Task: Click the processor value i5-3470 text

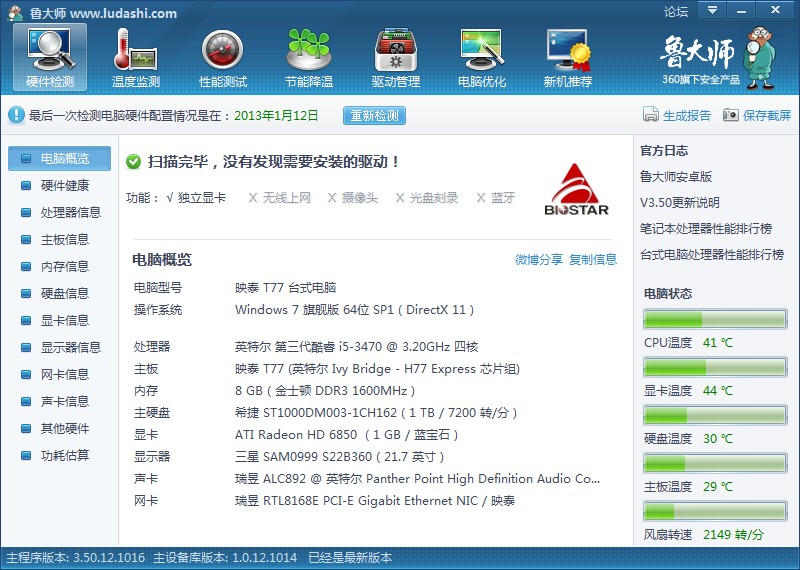Action: point(357,347)
